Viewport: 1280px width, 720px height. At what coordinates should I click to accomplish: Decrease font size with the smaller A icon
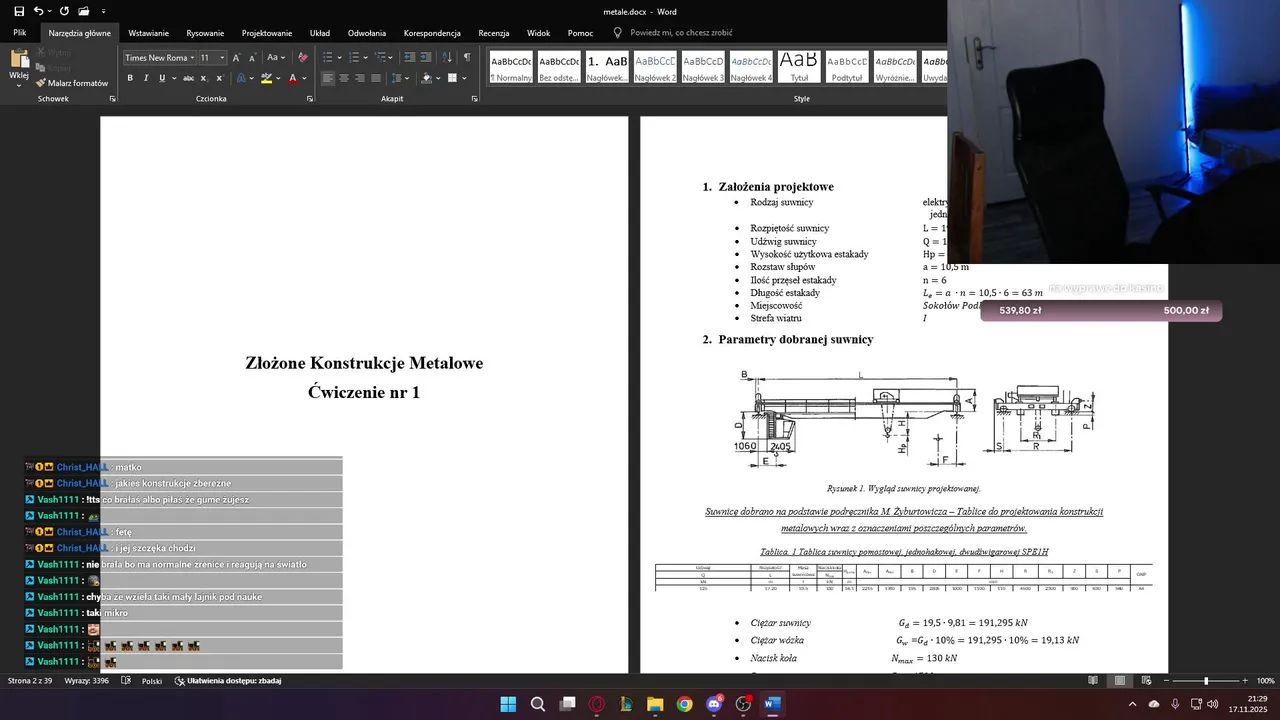(254, 57)
